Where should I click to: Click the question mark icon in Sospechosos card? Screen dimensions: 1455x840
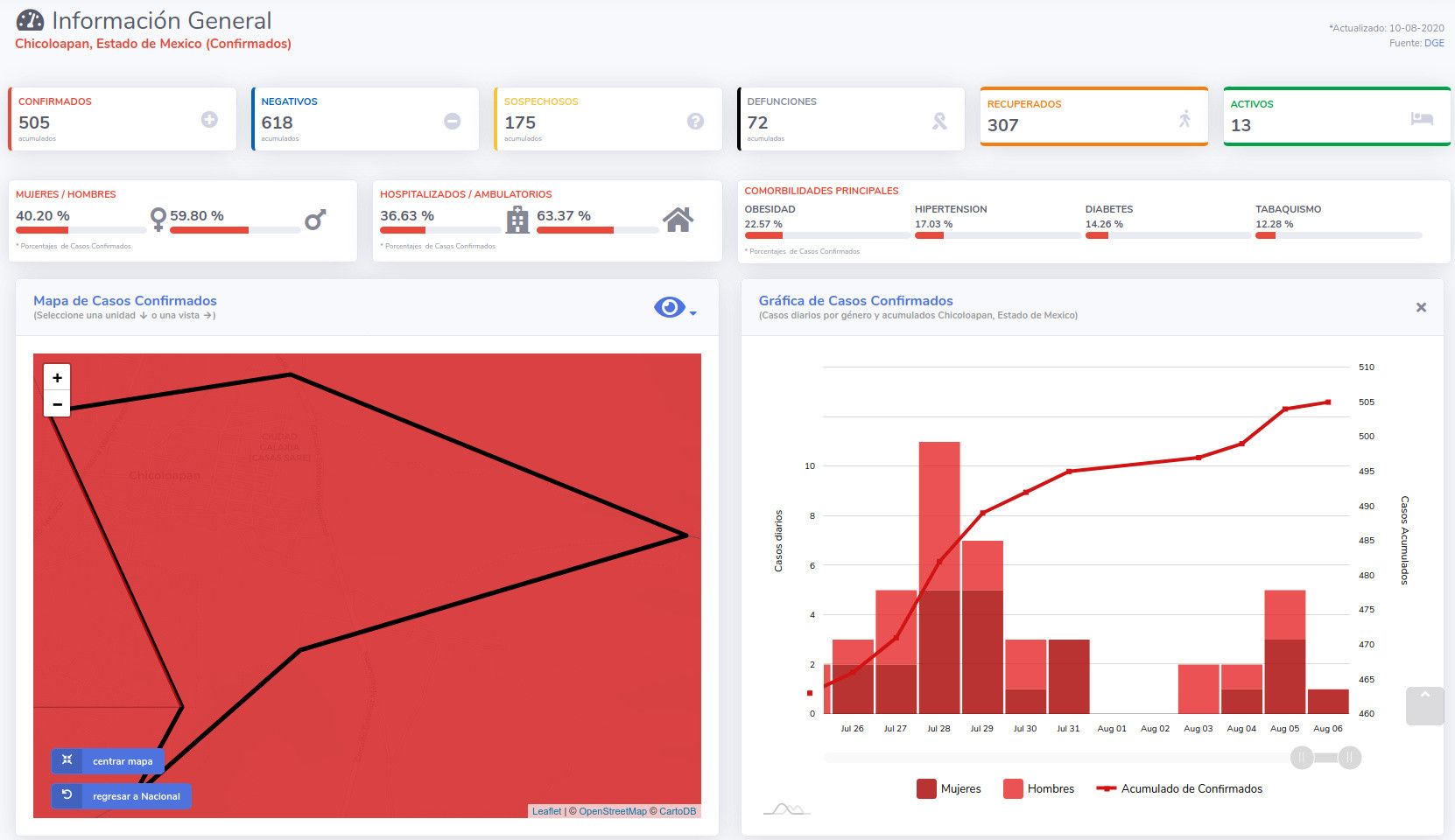(x=695, y=121)
